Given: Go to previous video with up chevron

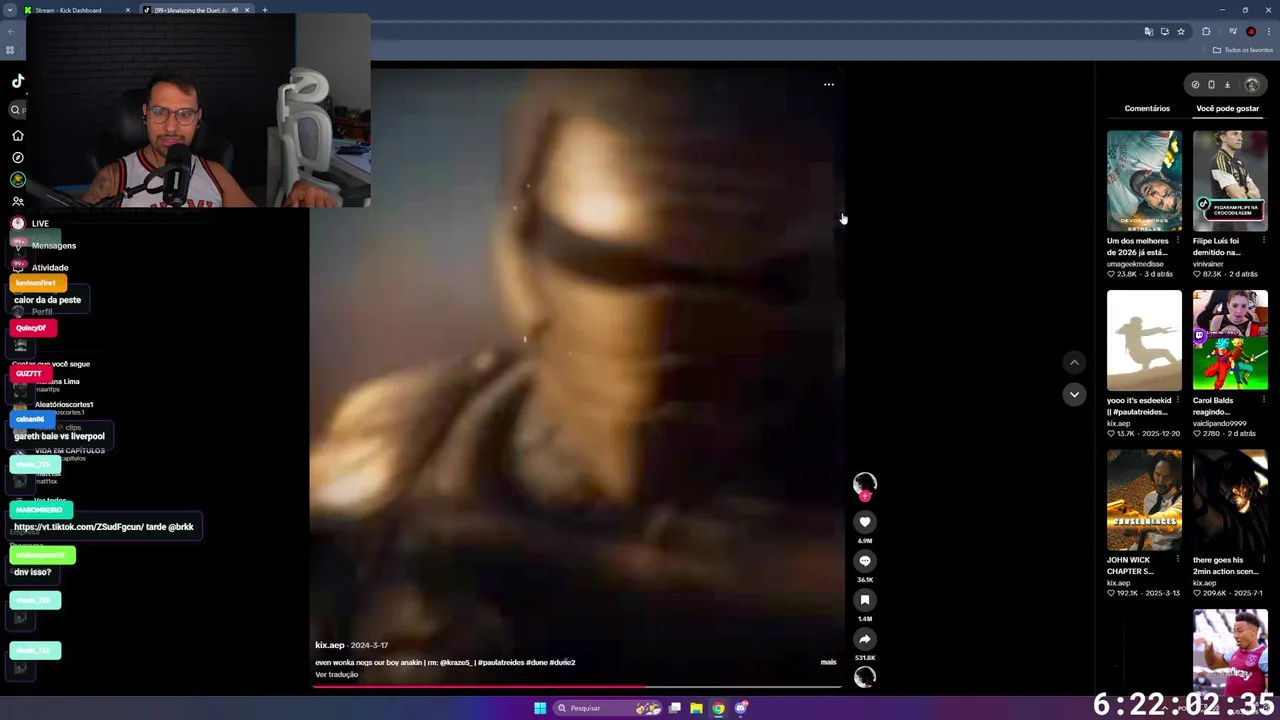Looking at the screenshot, I should tap(1074, 362).
